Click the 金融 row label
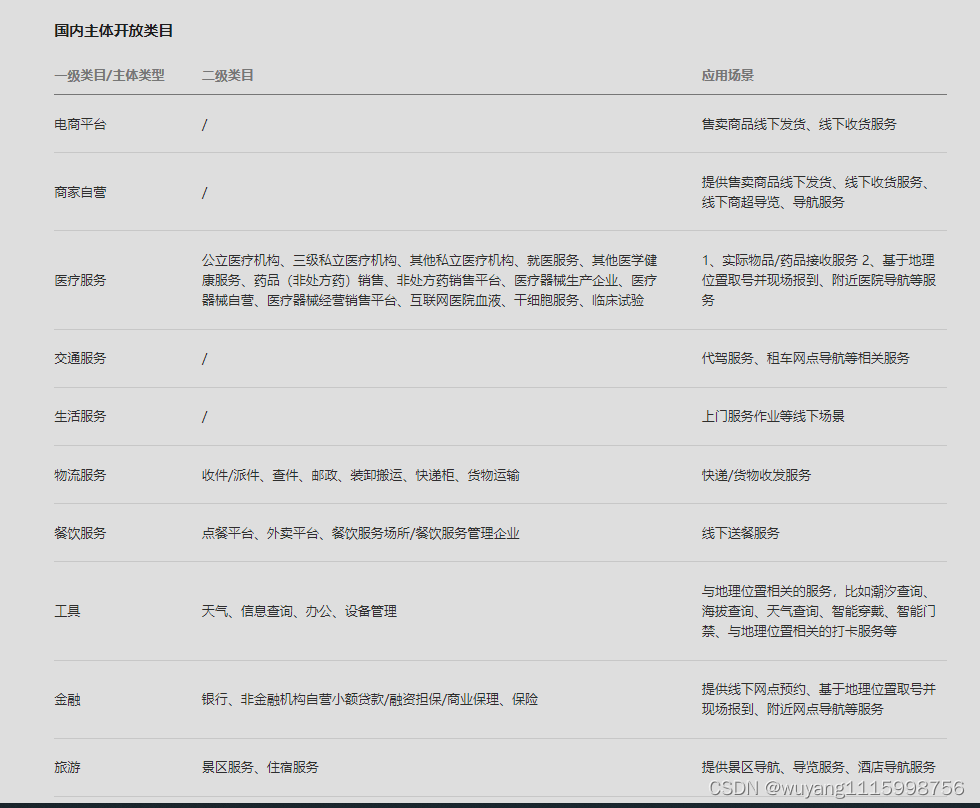Image resolution: width=980 pixels, height=808 pixels. click(x=67, y=699)
